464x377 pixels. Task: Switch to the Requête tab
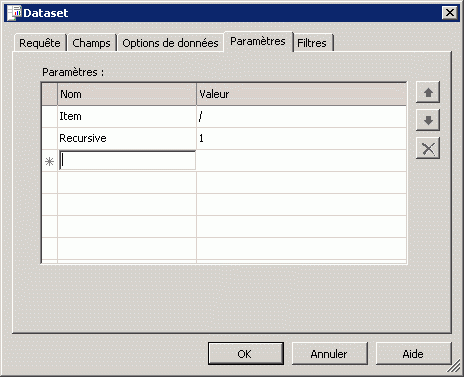tap(40, 43)
